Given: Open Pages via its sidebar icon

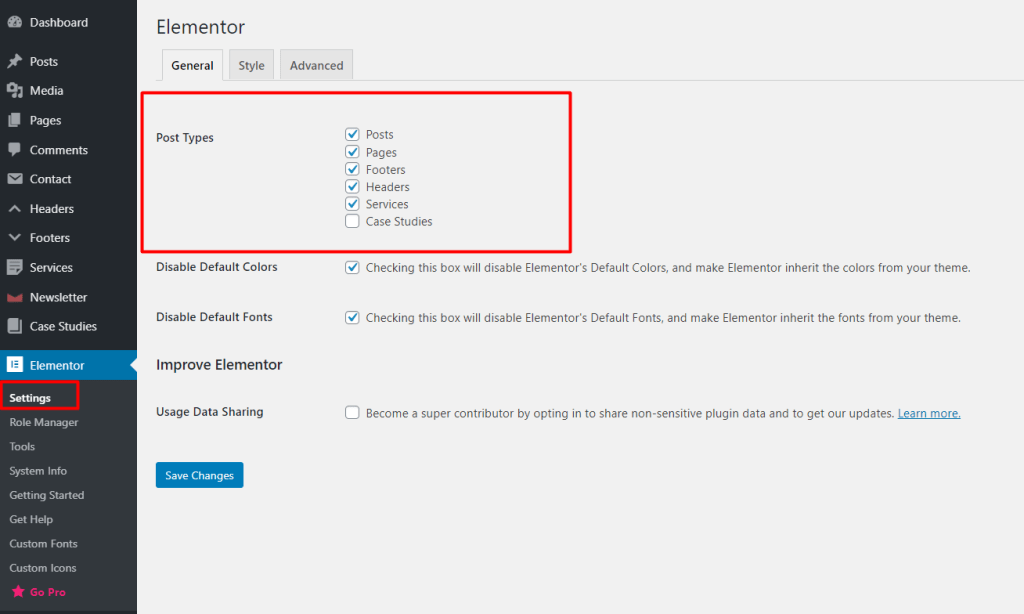Looking at the screenshot, I should [14, 120].
